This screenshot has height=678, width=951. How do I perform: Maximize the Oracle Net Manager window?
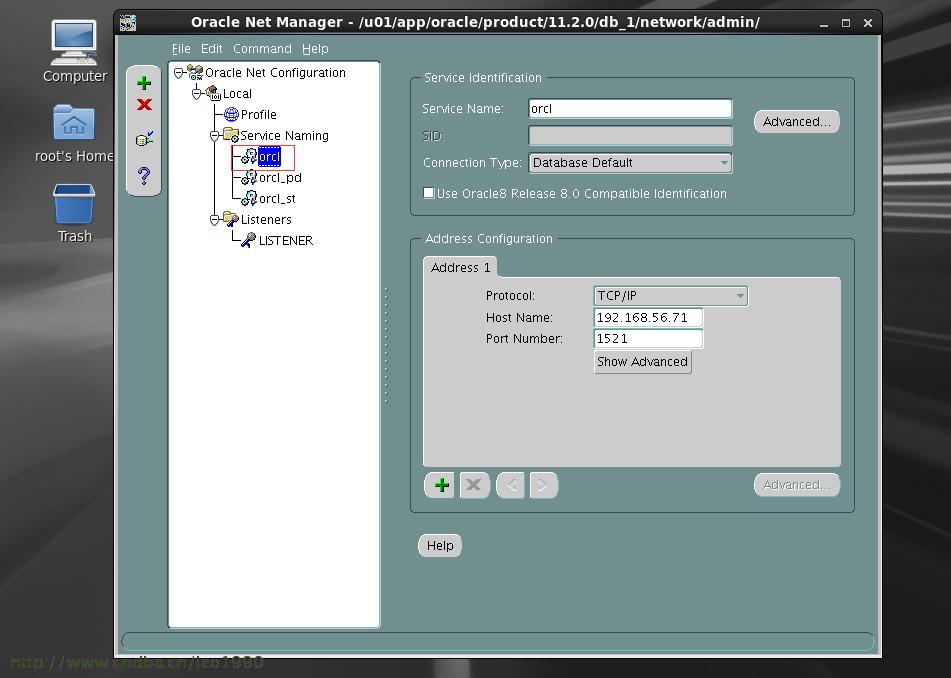(845, 23)
